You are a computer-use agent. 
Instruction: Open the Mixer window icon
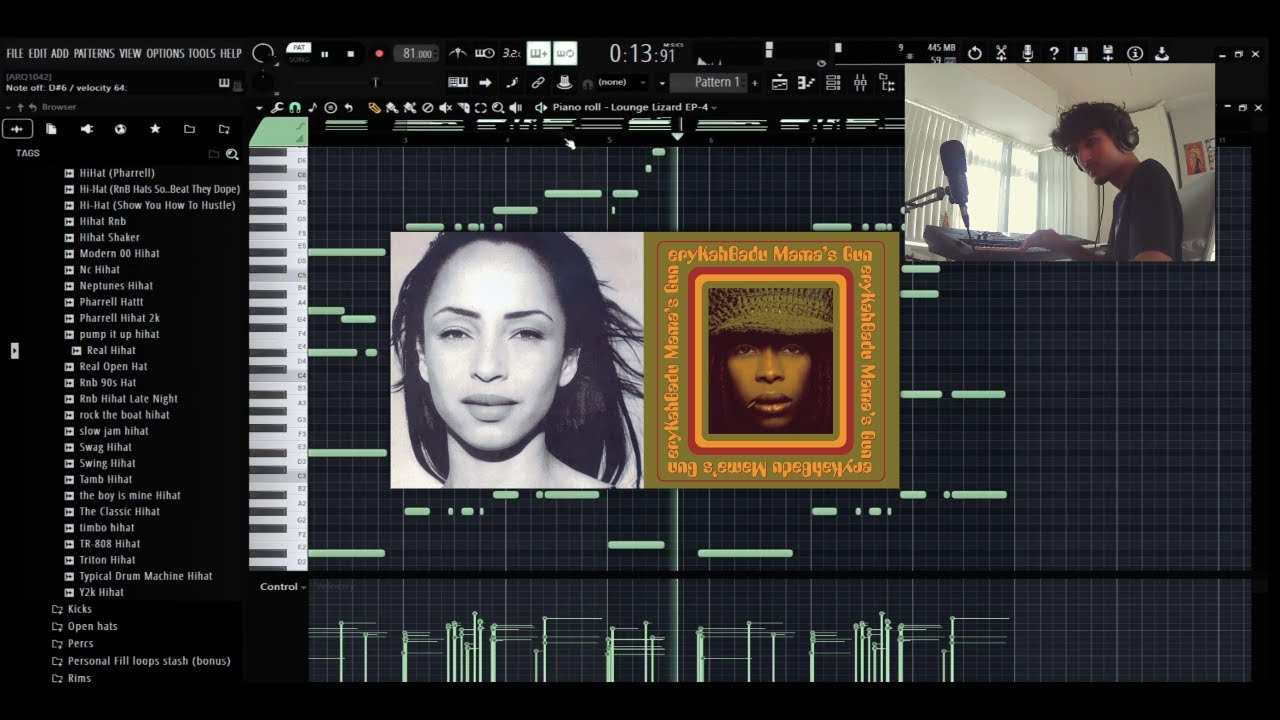[860, 83]
